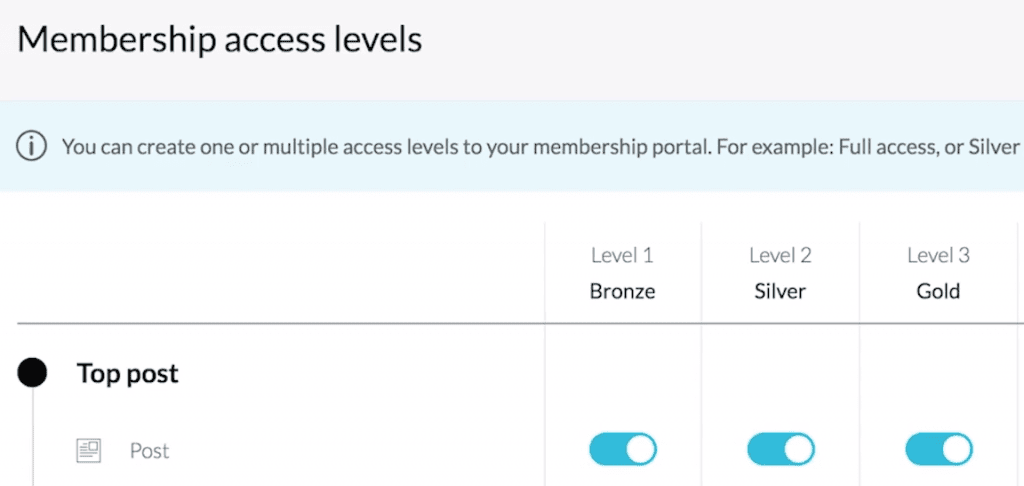Click the info circle icon in the banner
The height and width of the screenshot is (486, 1024).
tap(31, 147)
